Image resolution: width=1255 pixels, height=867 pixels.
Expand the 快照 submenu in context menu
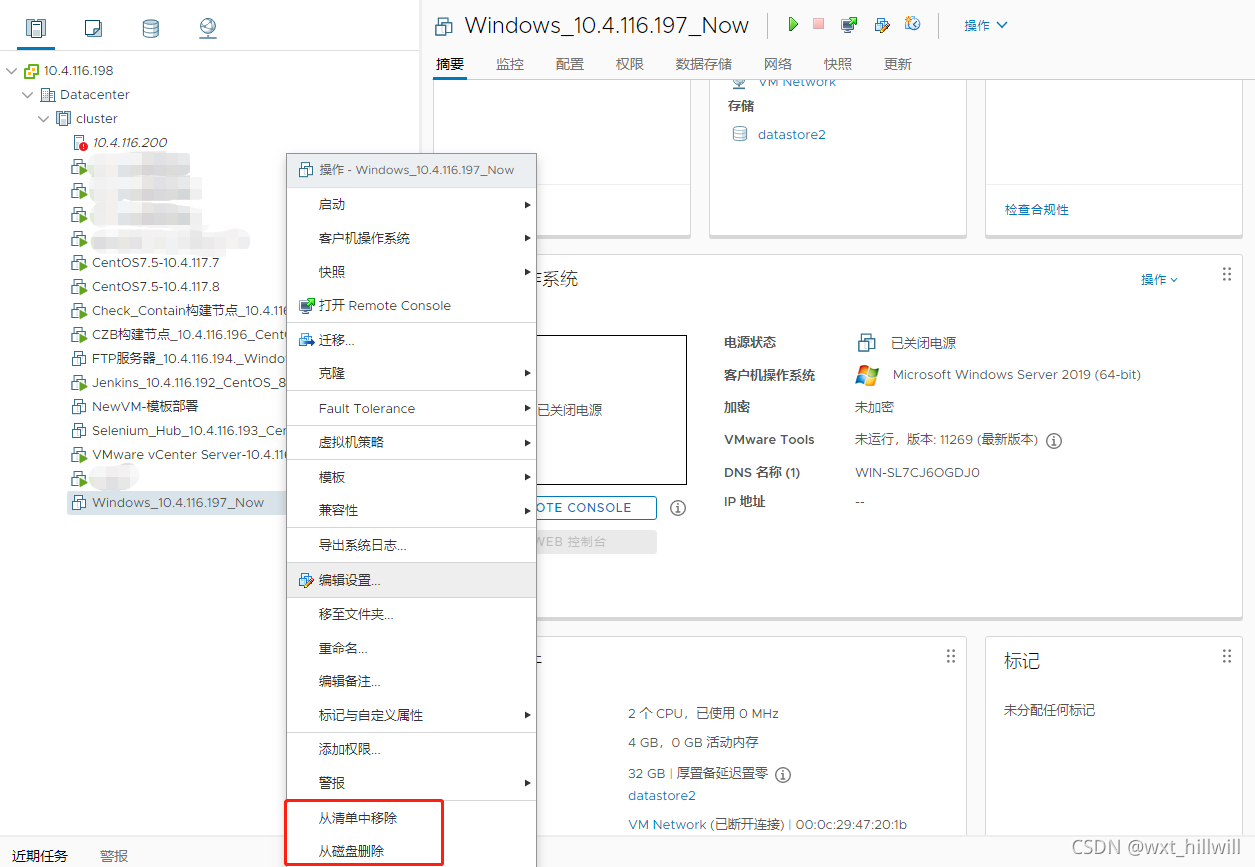[x=411, y=272]
